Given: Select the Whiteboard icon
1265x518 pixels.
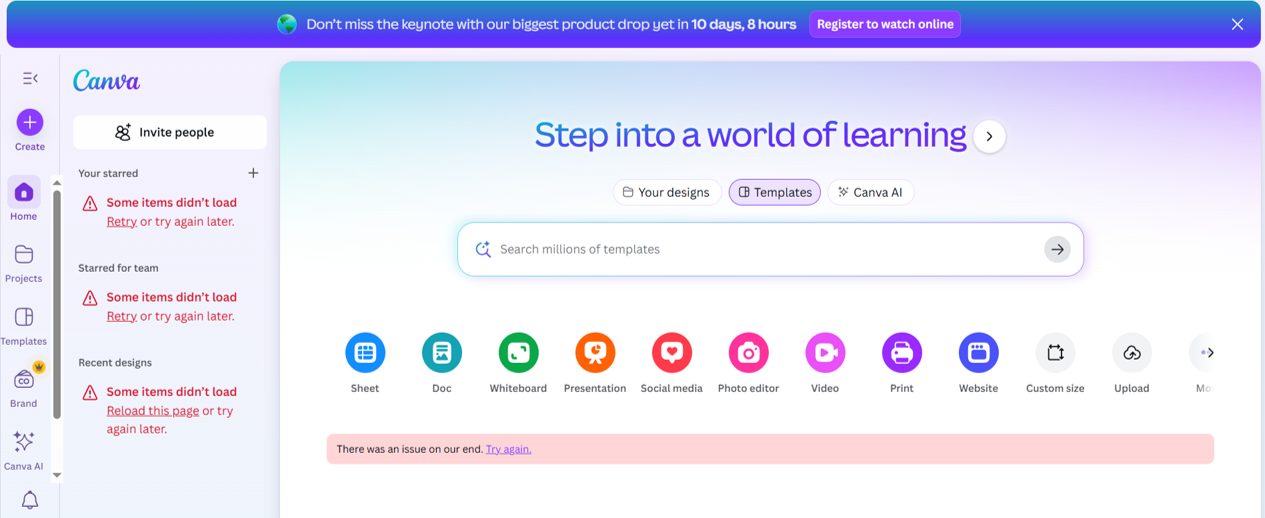Looking at the screenshot, I should click(x=518, y=353).
